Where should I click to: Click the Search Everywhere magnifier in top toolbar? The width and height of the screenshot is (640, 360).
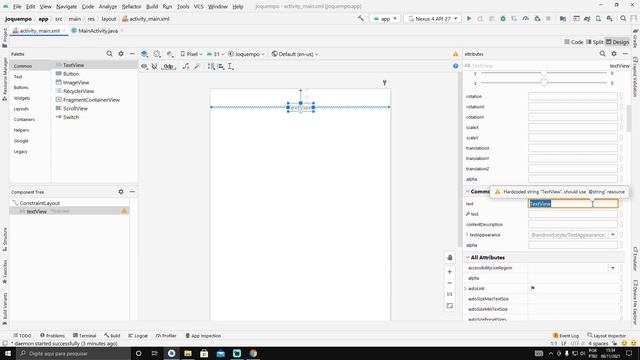coord(623,18)
